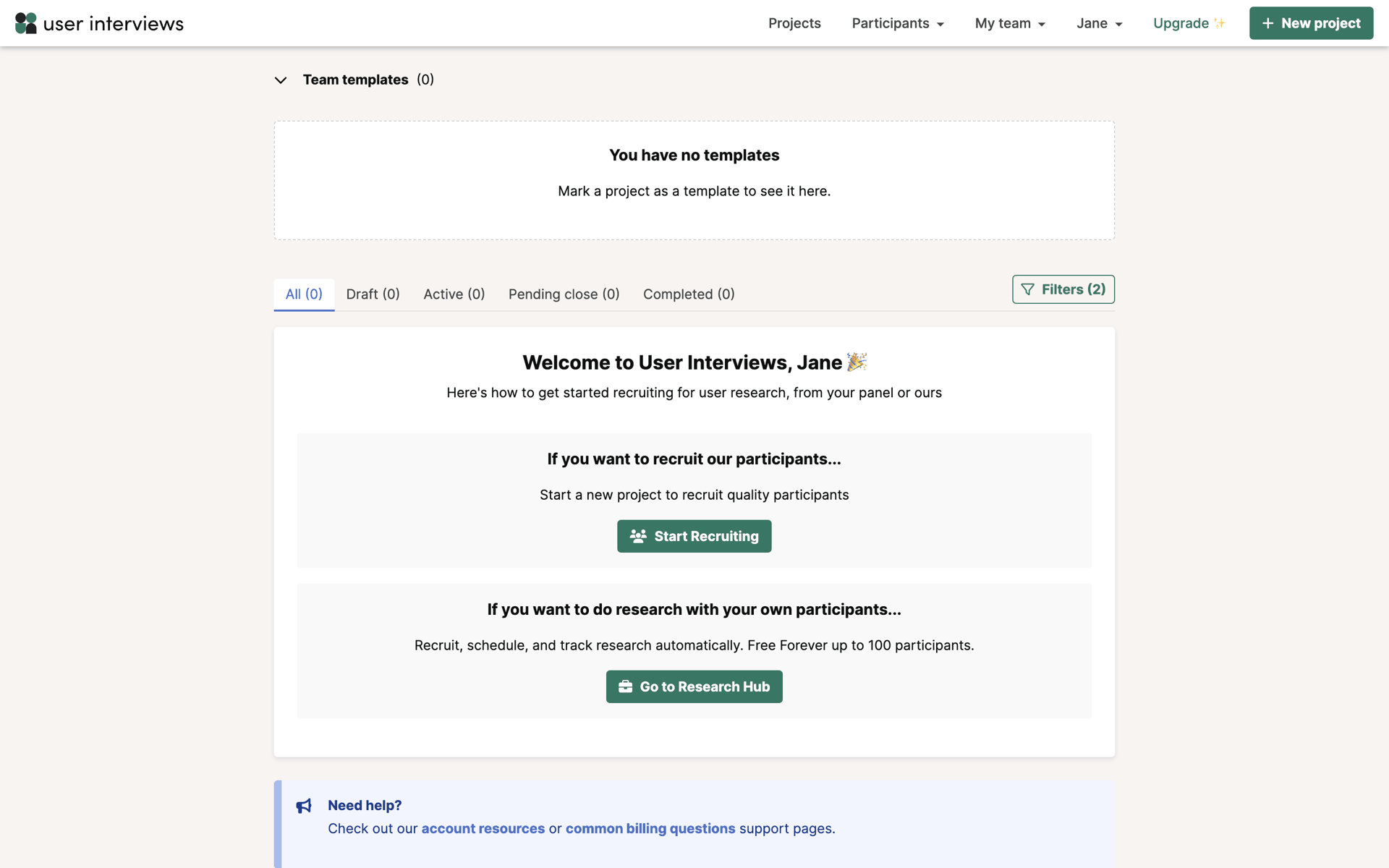Click the Start Recruiting button
The width and height of the screenshot is (1389, 868).
694,536
